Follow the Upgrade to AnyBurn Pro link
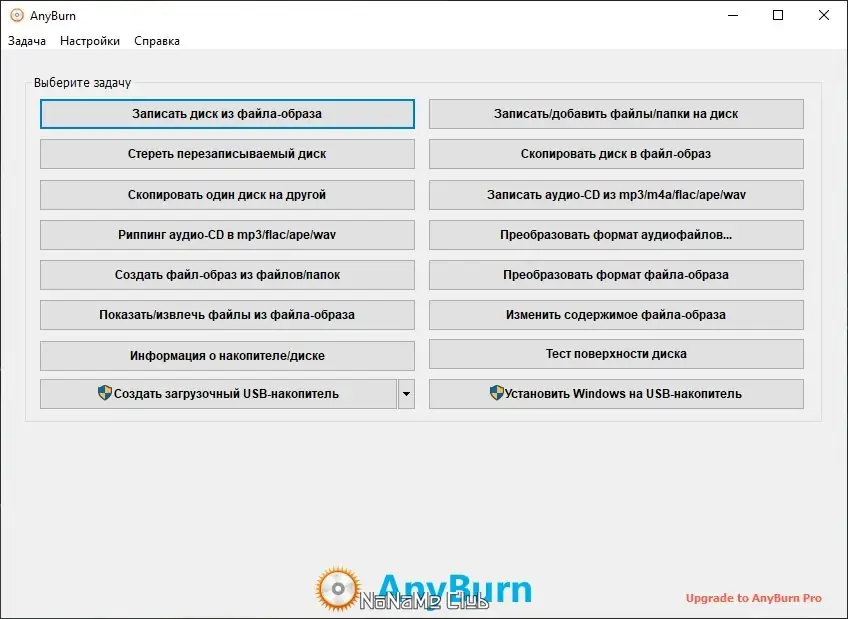Screen dimensions: 848x619 [753, 598]
